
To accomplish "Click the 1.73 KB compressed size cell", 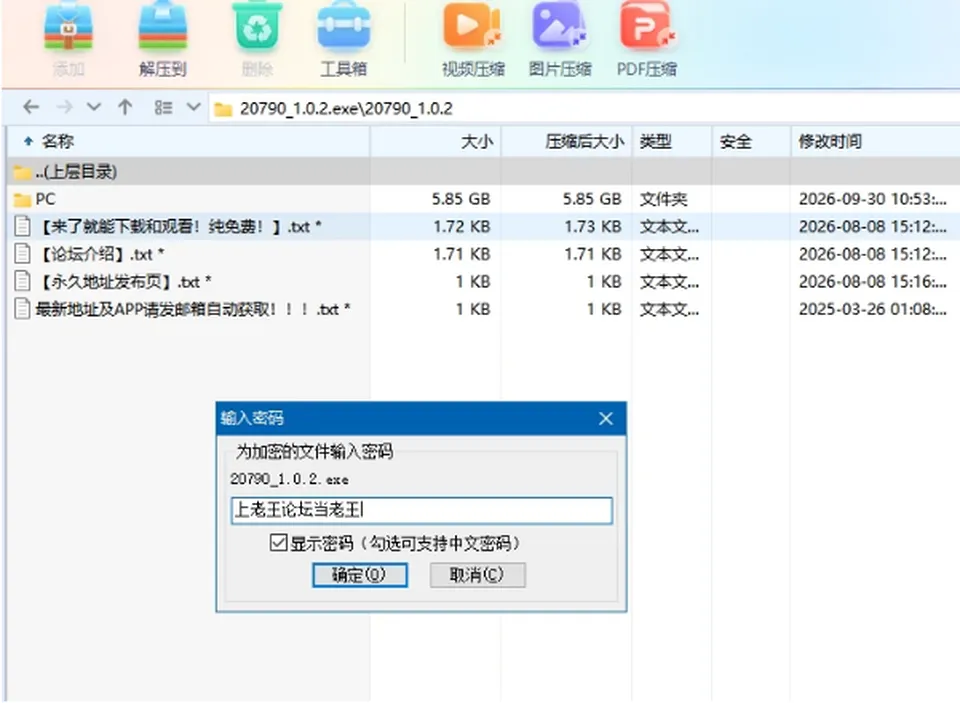I will tap(593, 227).
